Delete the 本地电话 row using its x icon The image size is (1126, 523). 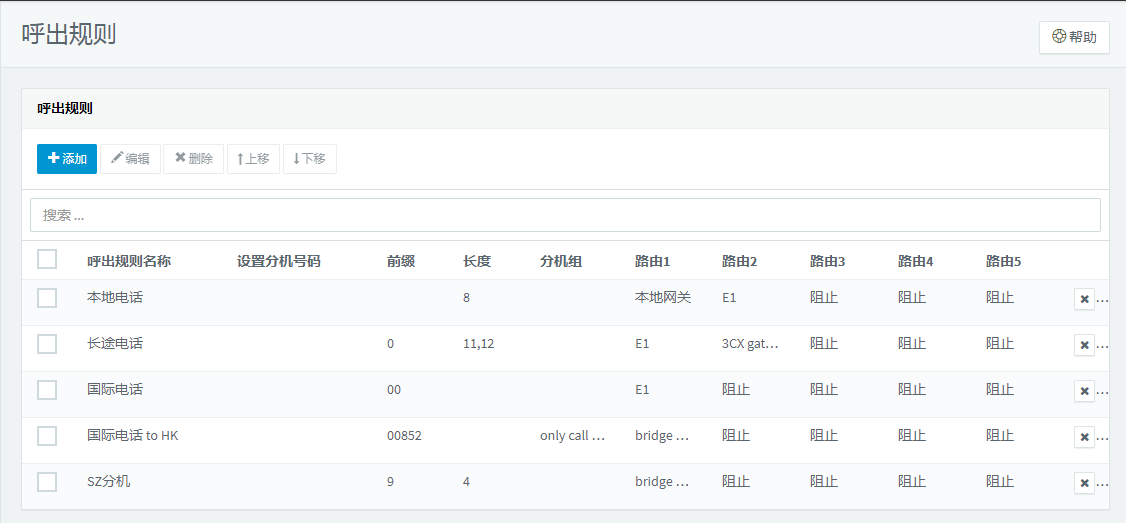(x=1084, y=300)
